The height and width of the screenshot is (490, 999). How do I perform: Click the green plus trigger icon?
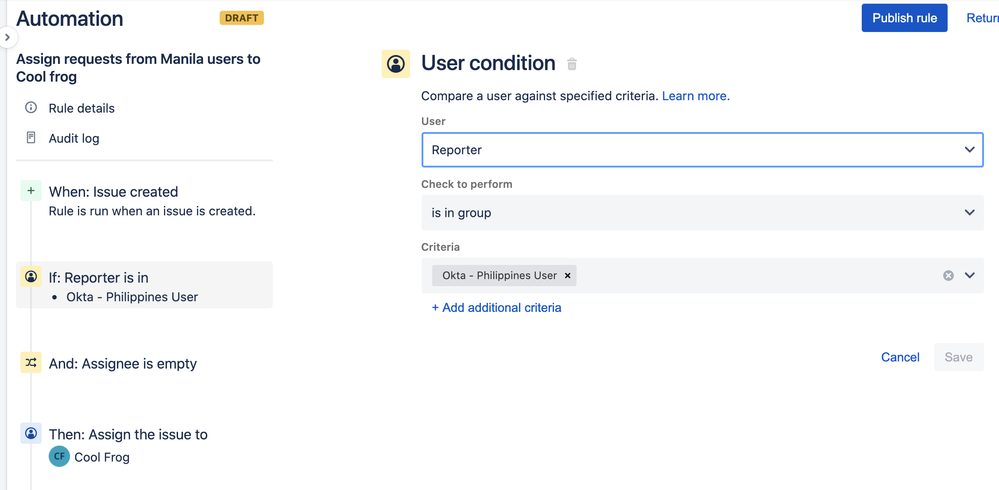coord(31,191)
